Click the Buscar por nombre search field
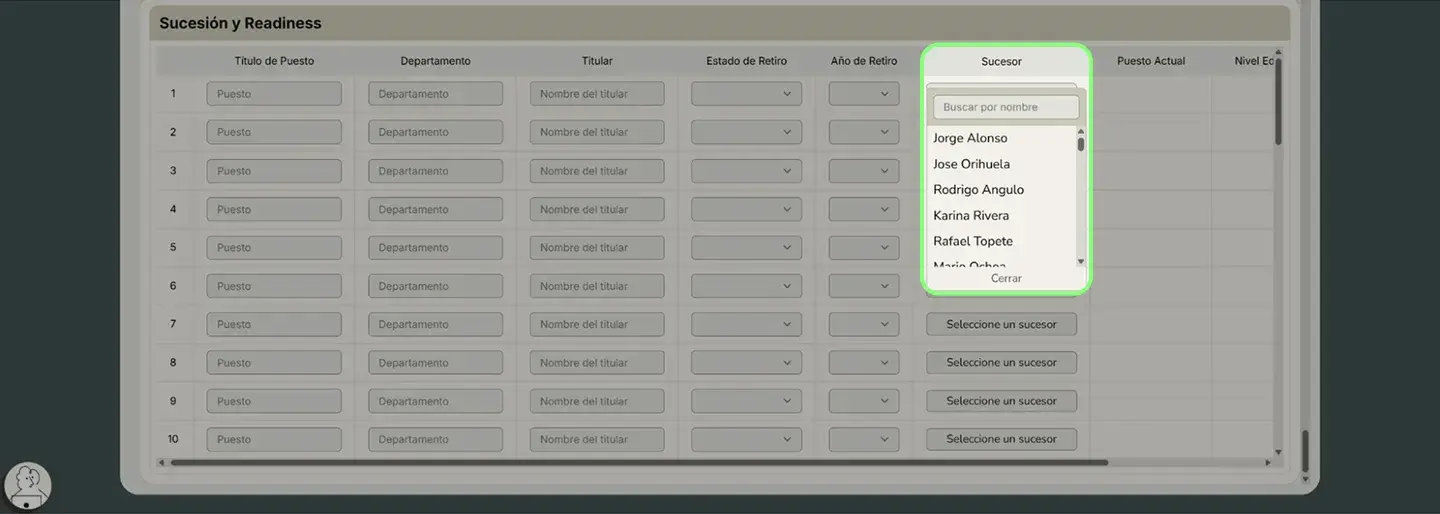This screenshot has height=514, width=1440. pyautogui.click(x=1006, y=107)
